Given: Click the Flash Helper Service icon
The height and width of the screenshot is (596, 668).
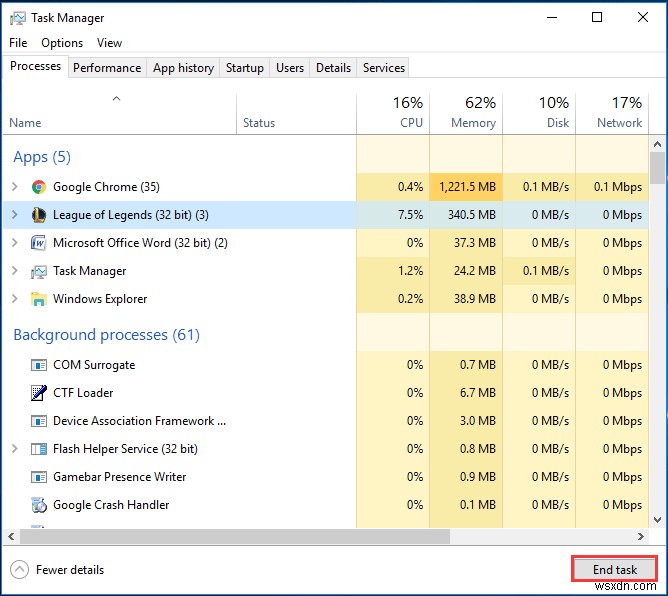Looking at the screenshot, I should (39, 449).
